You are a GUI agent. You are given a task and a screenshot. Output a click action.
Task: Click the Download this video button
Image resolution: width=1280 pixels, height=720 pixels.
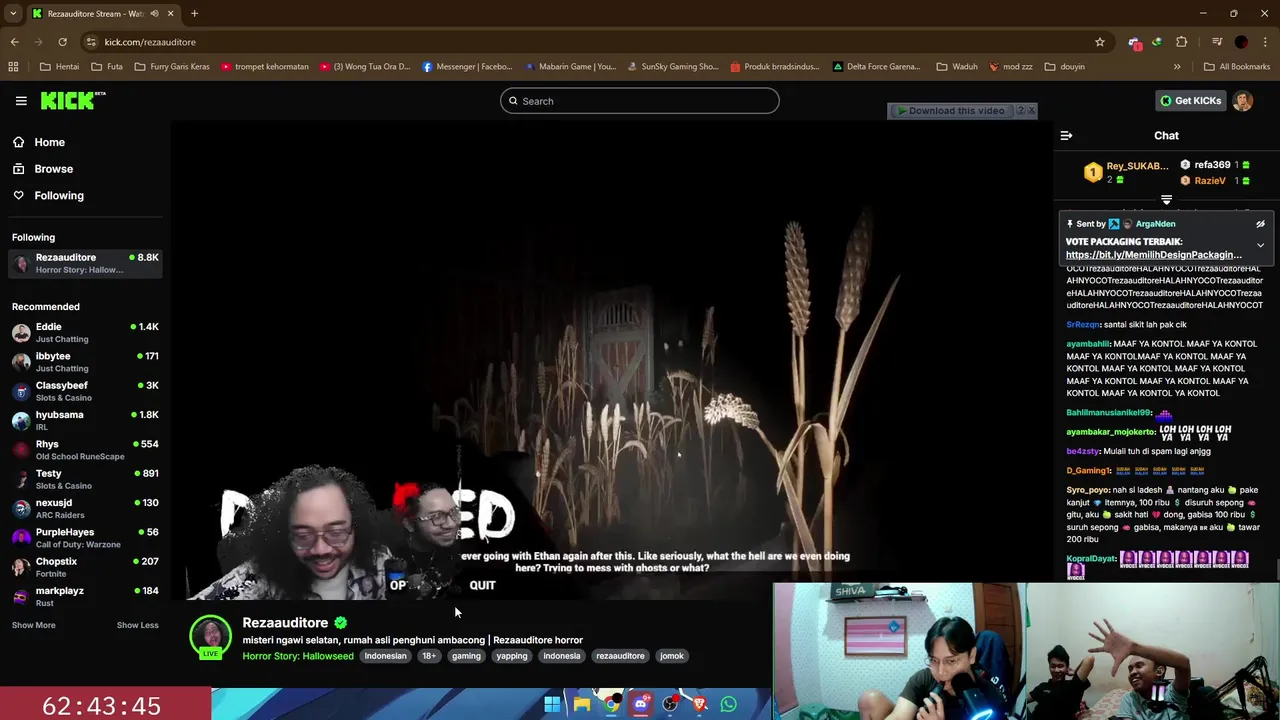tap(951, 111)
